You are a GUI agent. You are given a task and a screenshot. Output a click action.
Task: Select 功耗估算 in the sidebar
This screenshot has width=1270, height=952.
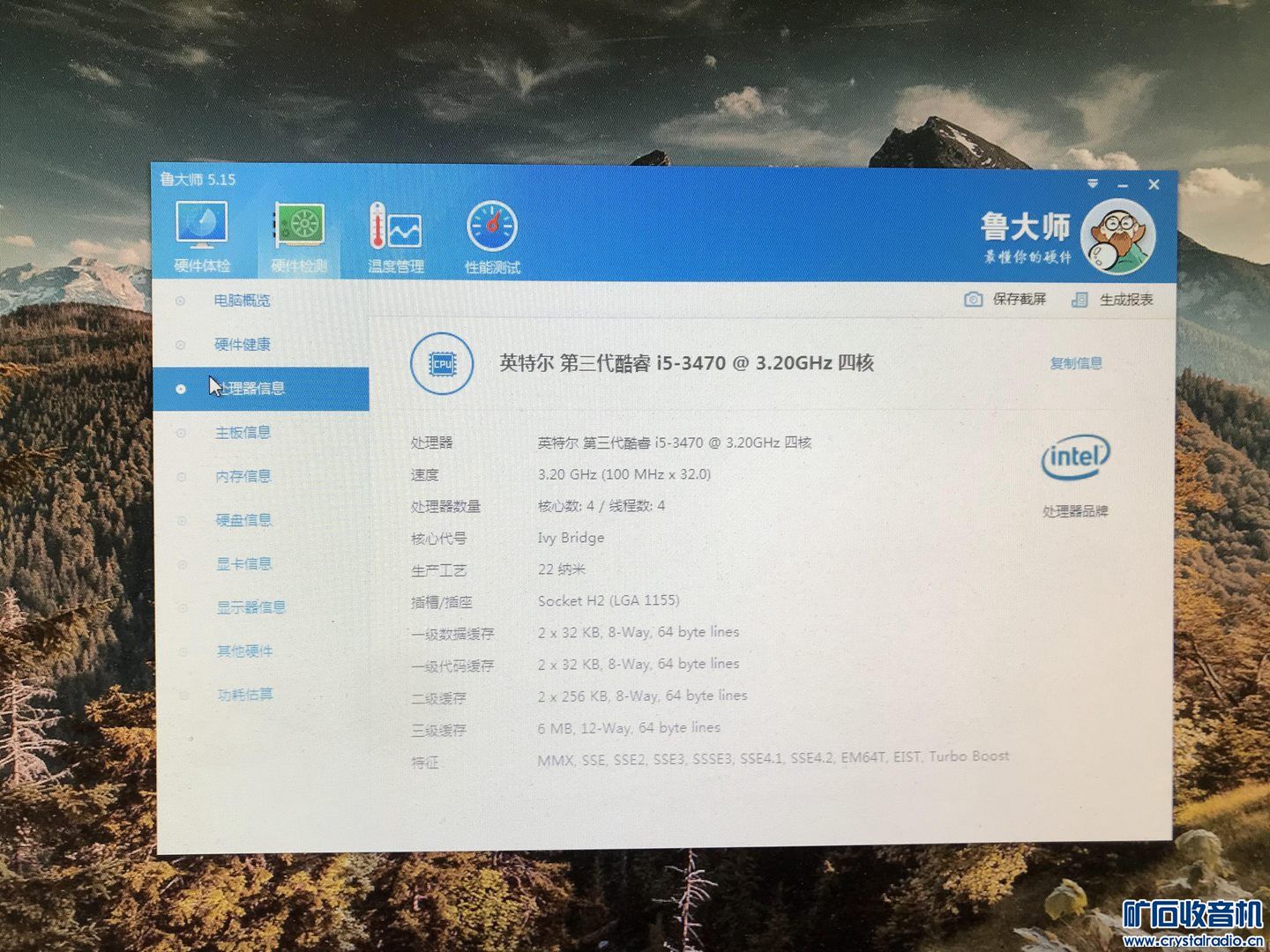[245, 695]
